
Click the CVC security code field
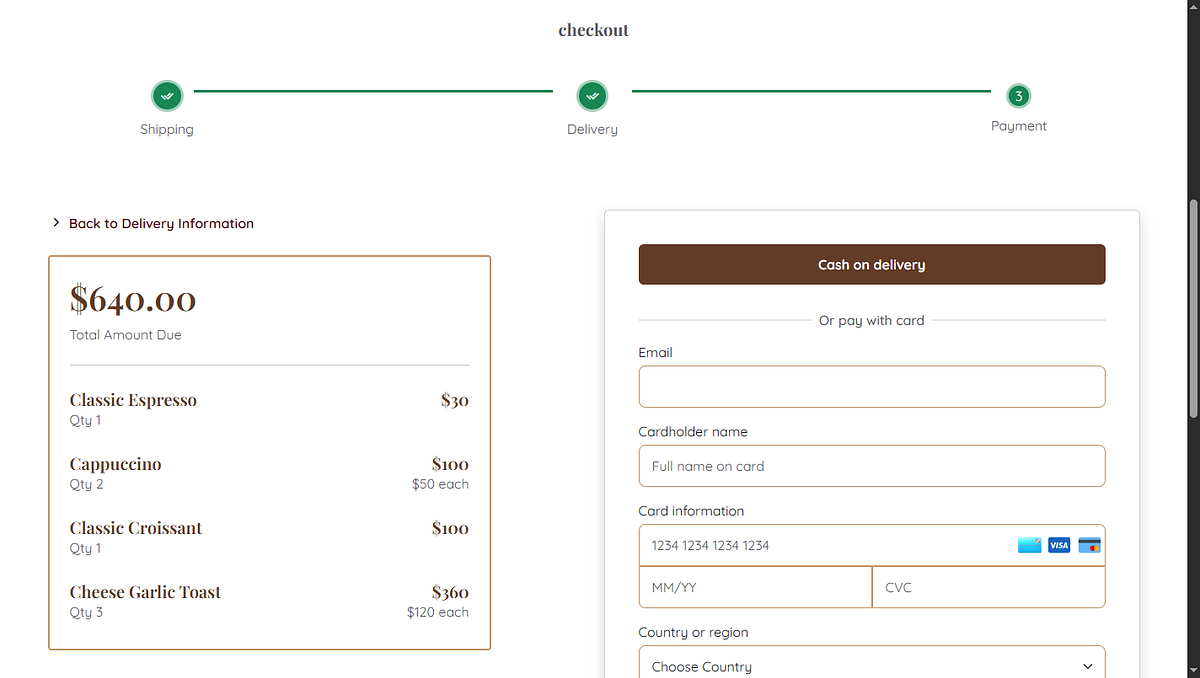tap(988, 587)
